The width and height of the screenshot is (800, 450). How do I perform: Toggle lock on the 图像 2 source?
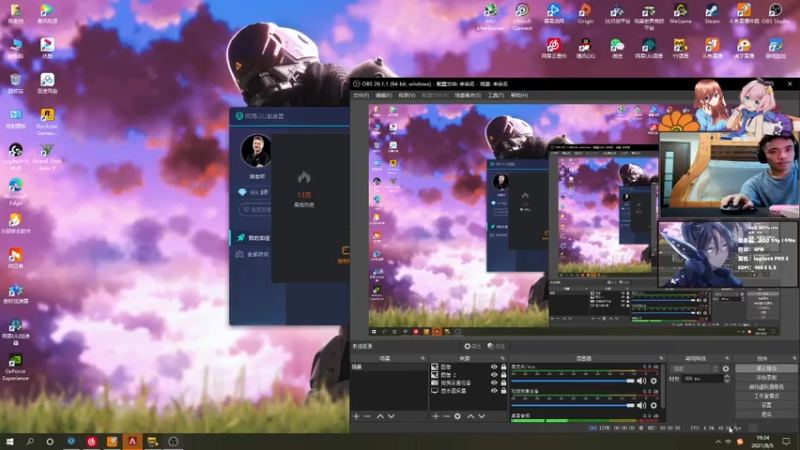coord(504,374)
